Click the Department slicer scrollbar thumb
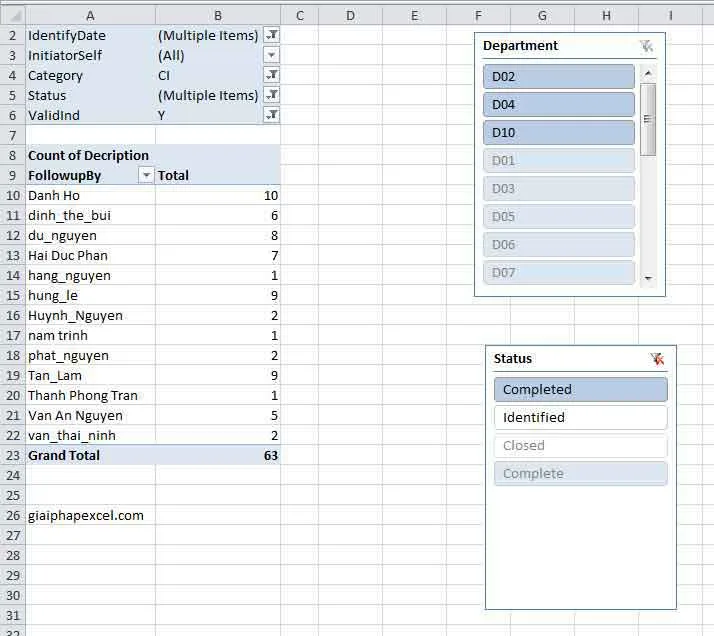Screen dimensions: 714x636 (x=648, y=119)
